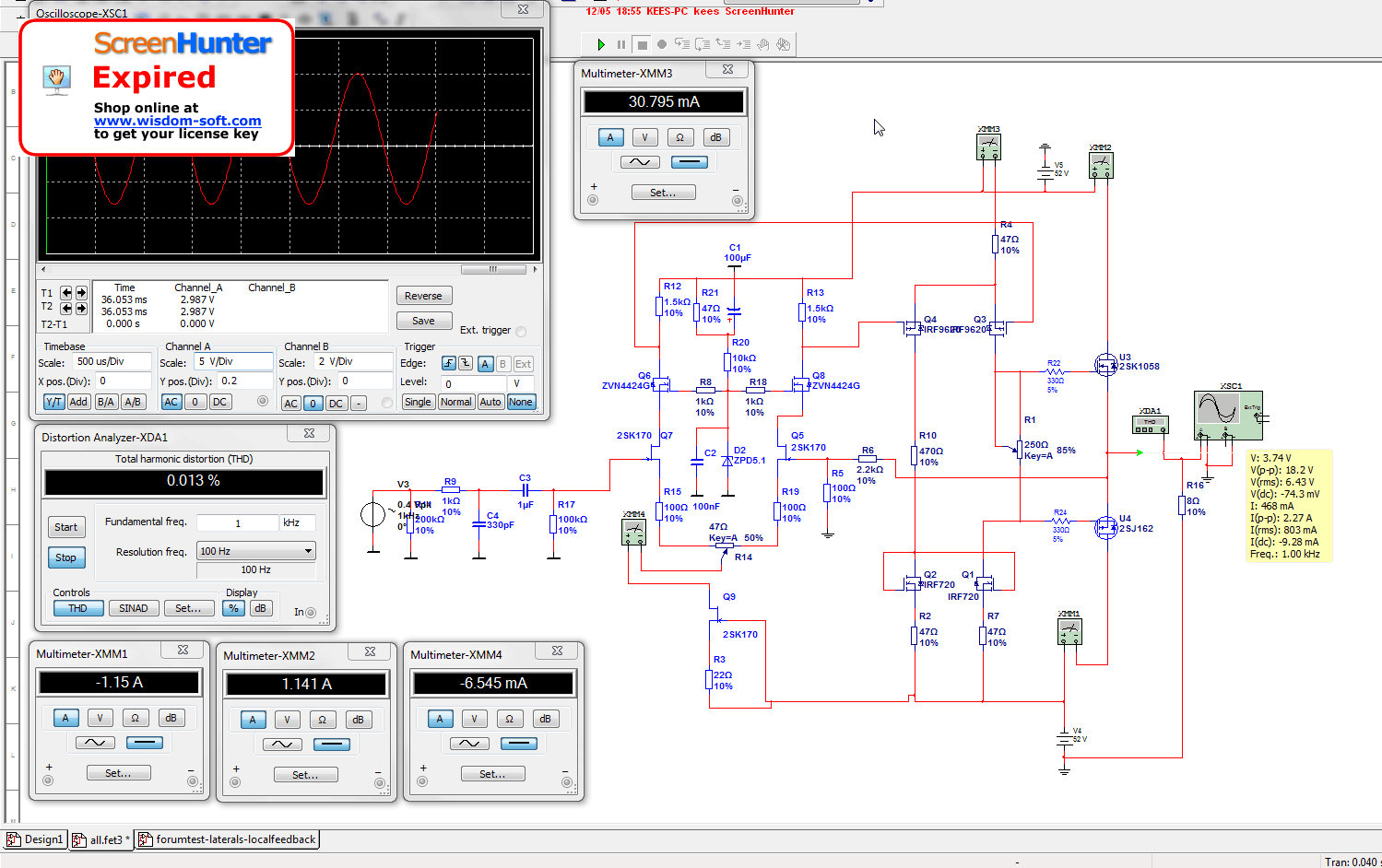Viewport: 1382px width, 868px height.
Task: Click the trigger Level unit V field
Action: [x=521, y=383]
